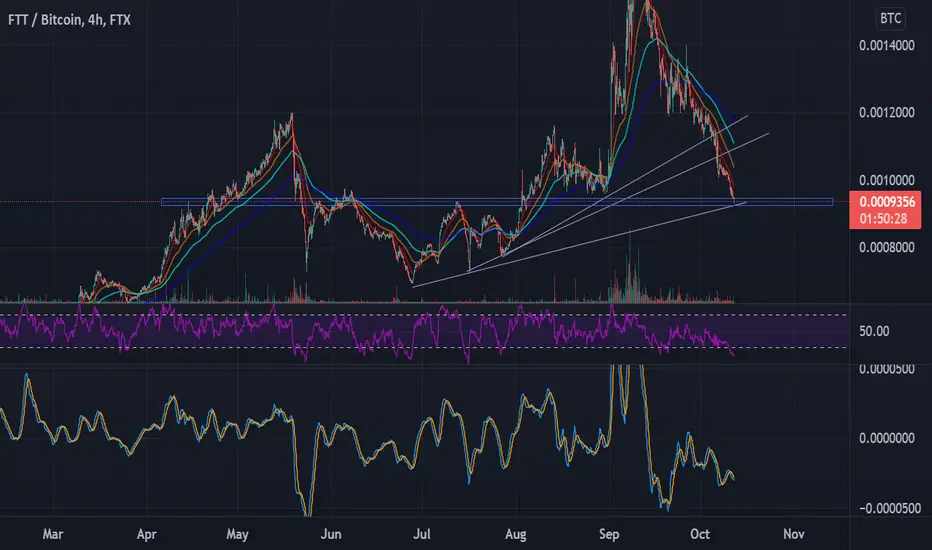The height and width of the screenshot is (550, 932).
Task: Click the 0.0010000 price axis label
Action: (886, 180)
